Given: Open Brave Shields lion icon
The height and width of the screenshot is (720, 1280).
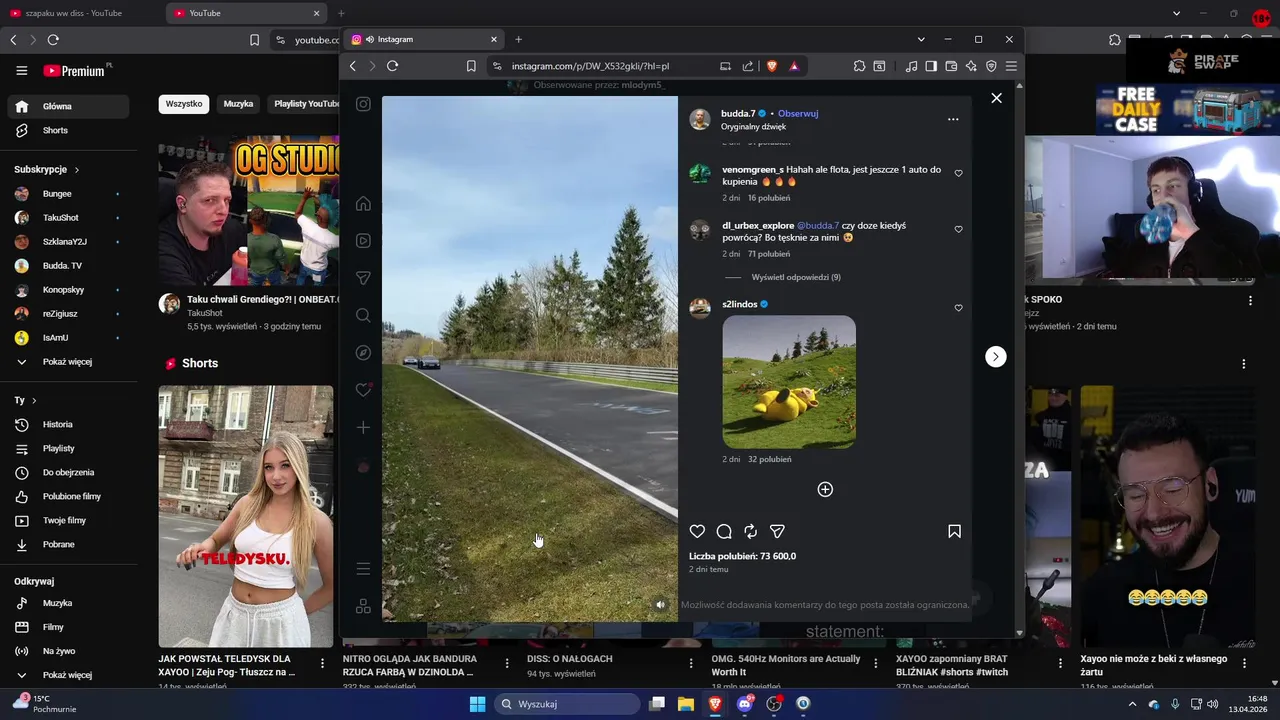Looking at the screenshot, I should [772, 66].
